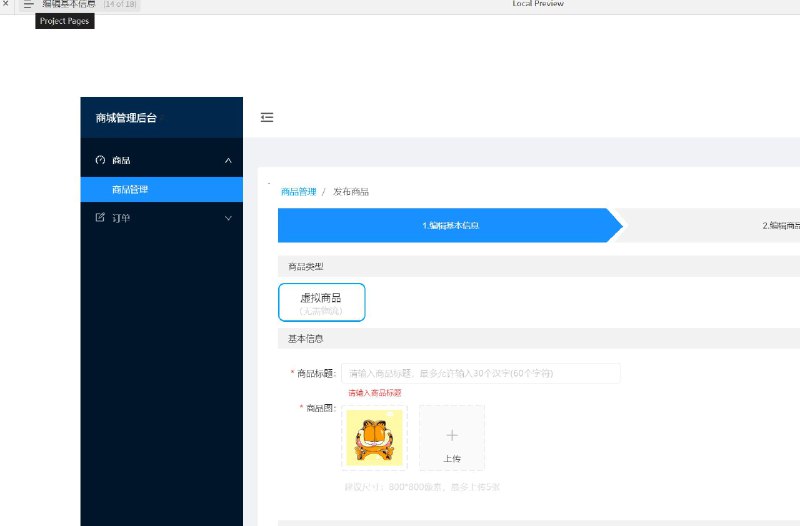This screenshot has width=800, height=526.
Task: Open the 订单 sidebar menu label
Action: click(121, 218)
